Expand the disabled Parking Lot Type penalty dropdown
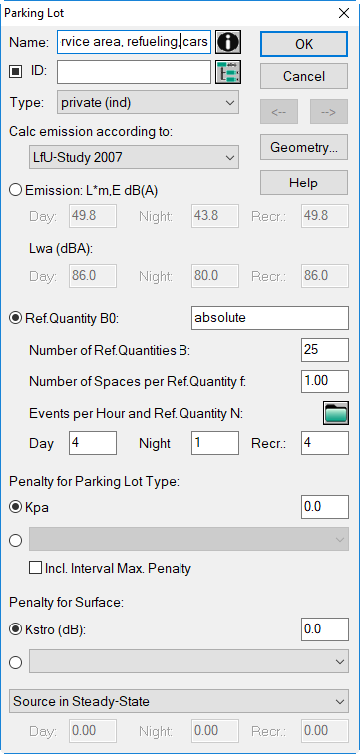This screenshot has height=754, width=360. pyautogui.click(x=189, y=540)
